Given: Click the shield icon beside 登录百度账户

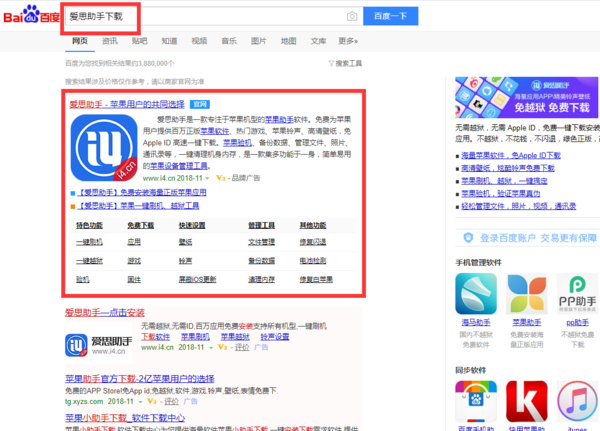Looking at the screenshot, I should (x=467, y=238).
